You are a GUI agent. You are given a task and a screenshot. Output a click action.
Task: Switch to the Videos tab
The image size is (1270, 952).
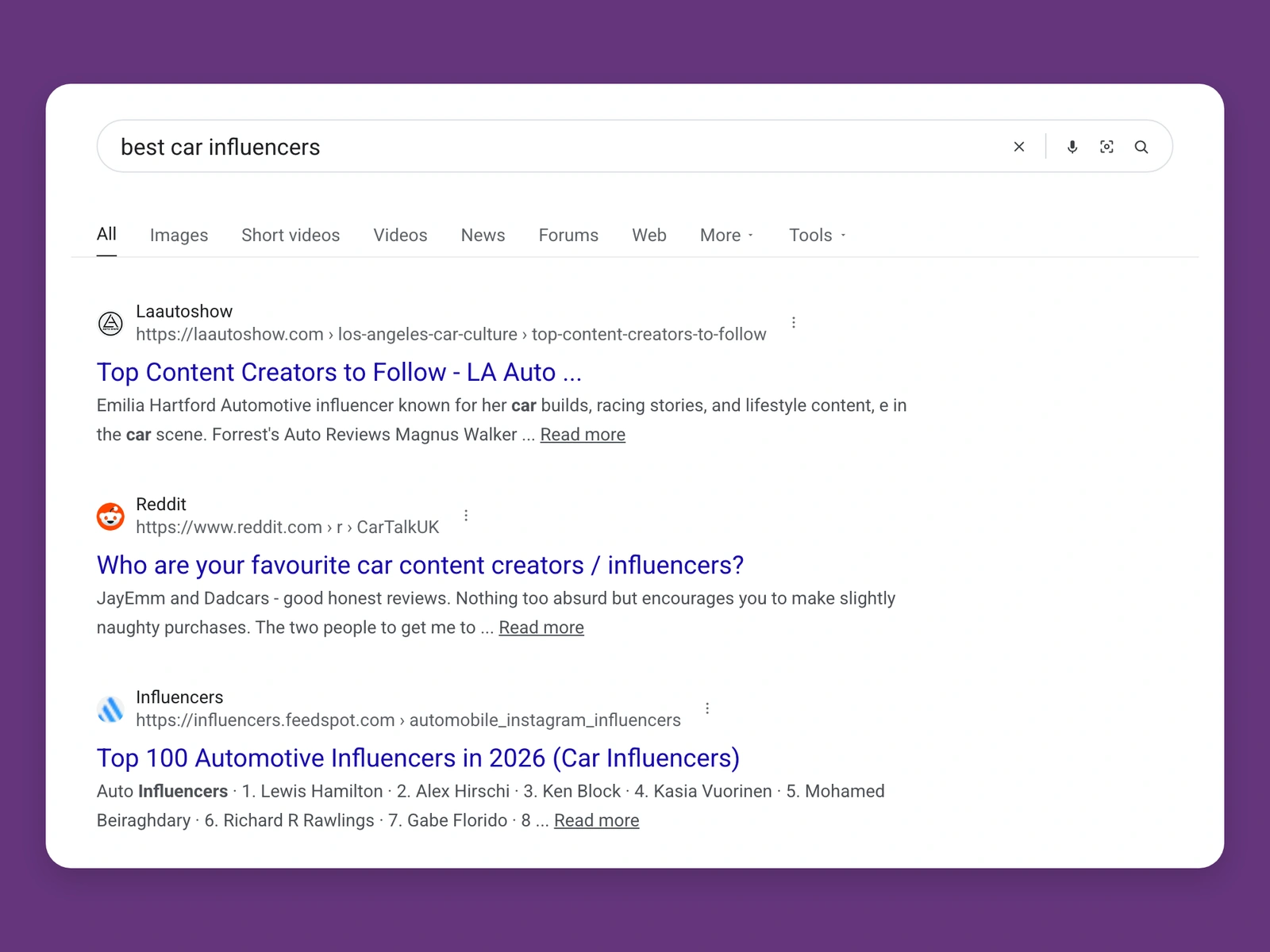click(400, 236)
